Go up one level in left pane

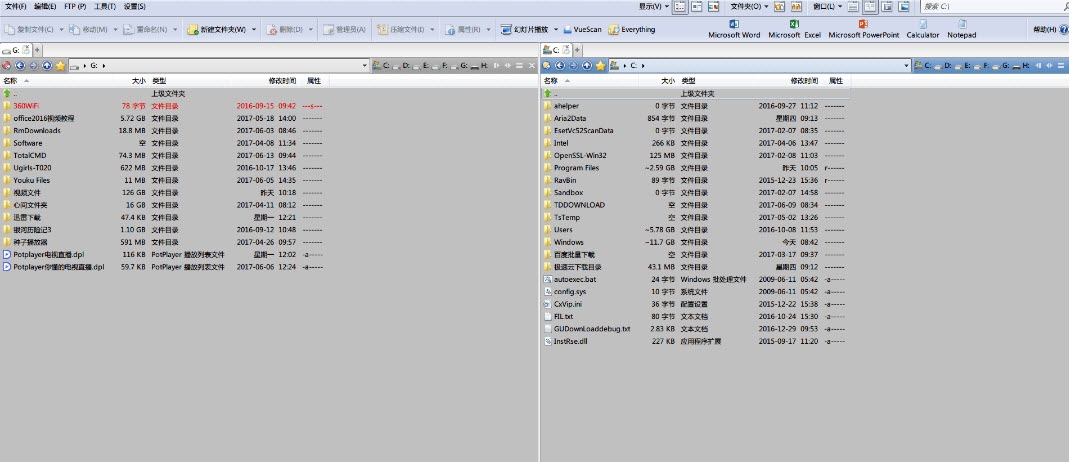46,65
